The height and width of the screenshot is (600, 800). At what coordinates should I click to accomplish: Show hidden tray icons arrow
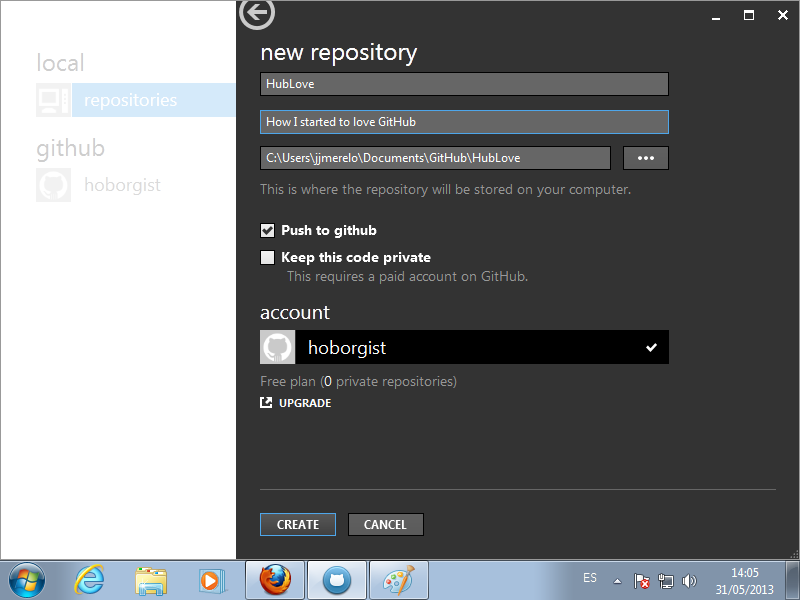617,581
